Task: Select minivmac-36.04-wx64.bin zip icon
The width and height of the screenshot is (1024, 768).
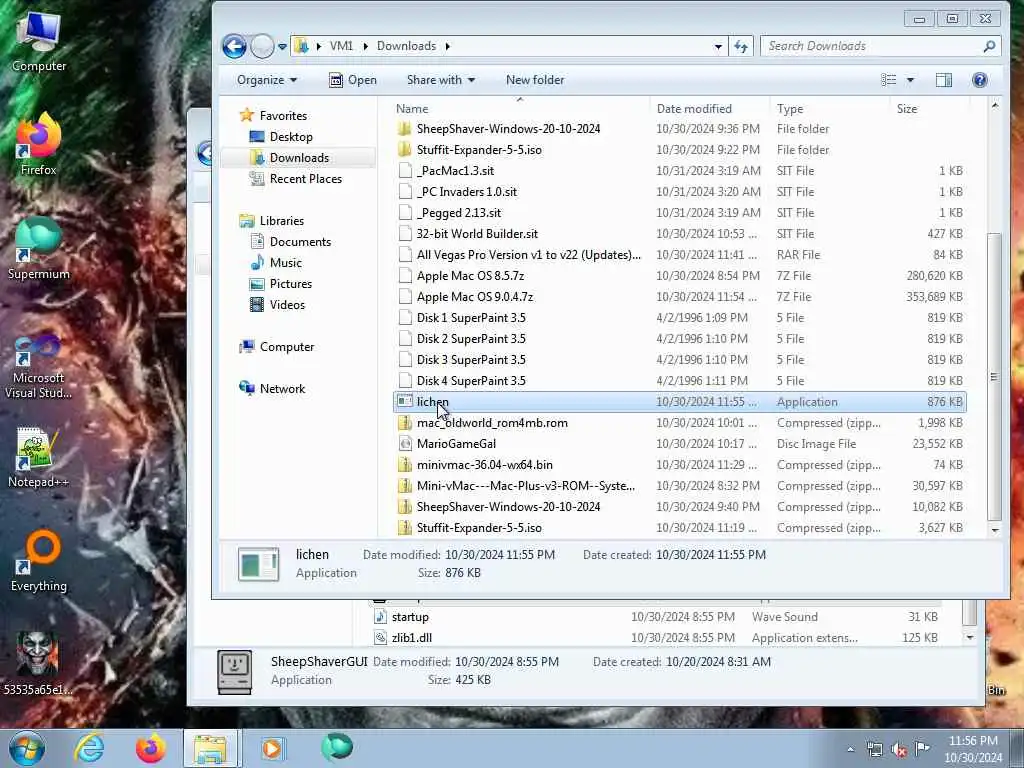Action: tap(405, 465)
